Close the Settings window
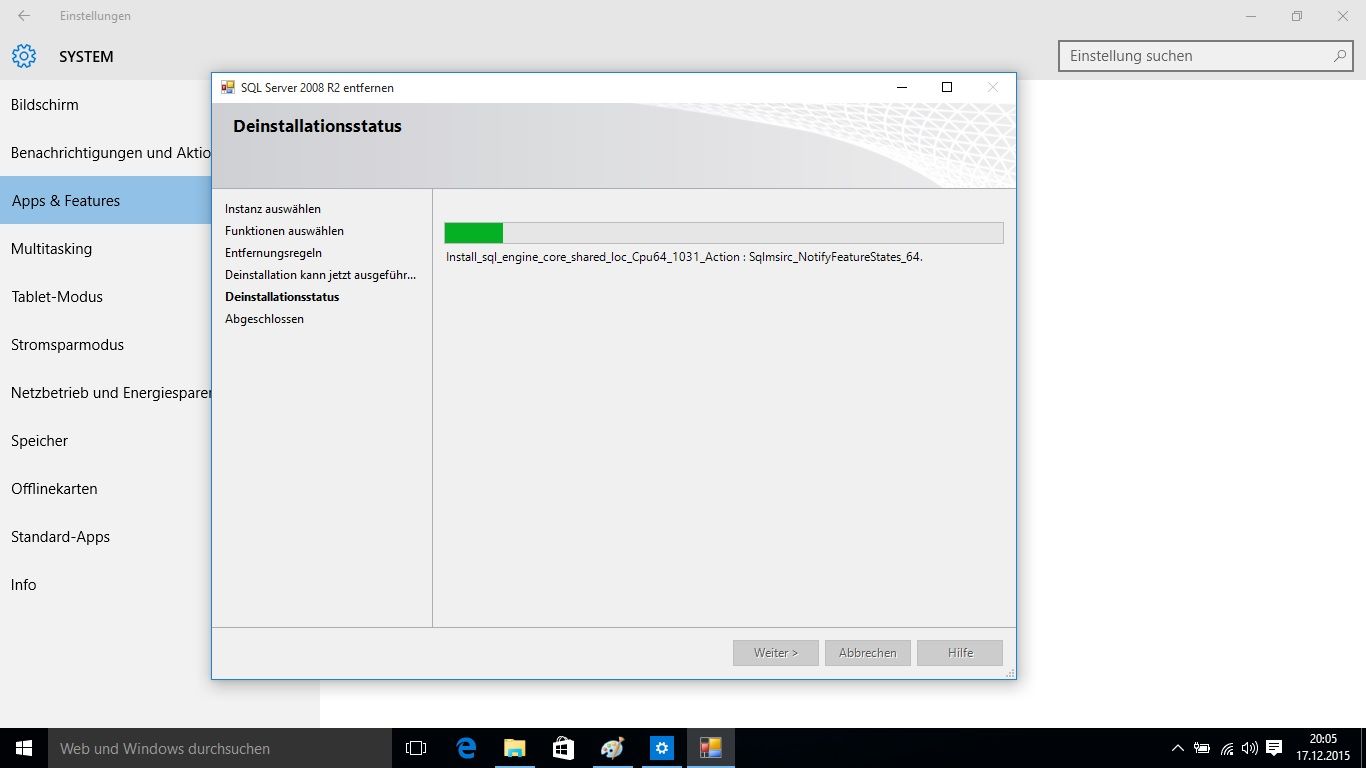 [1343, 16]
